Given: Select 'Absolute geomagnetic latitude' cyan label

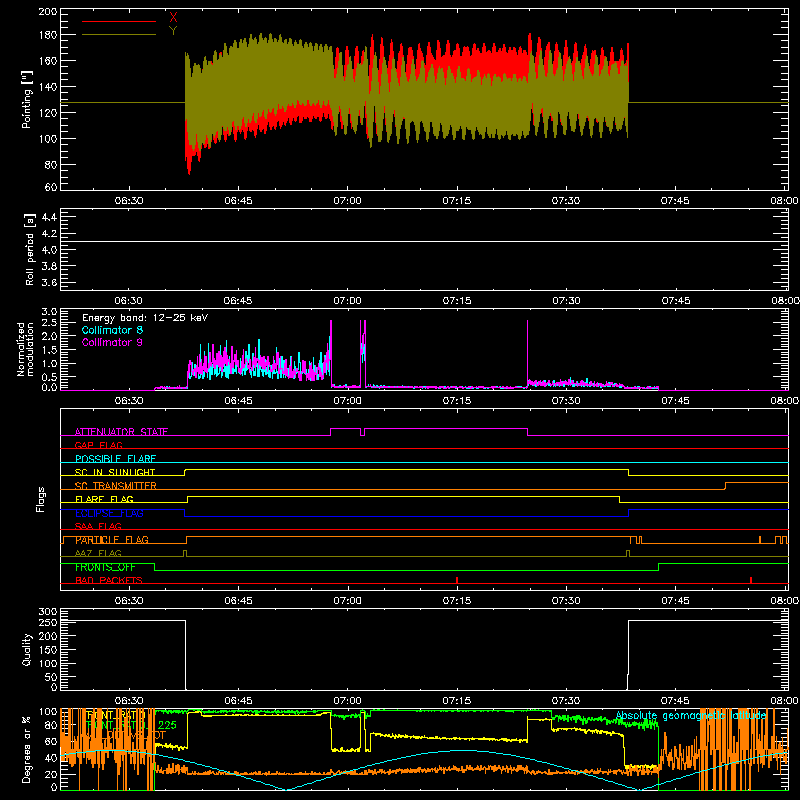Looking at the screenshot, I should [x=691, y=715].
